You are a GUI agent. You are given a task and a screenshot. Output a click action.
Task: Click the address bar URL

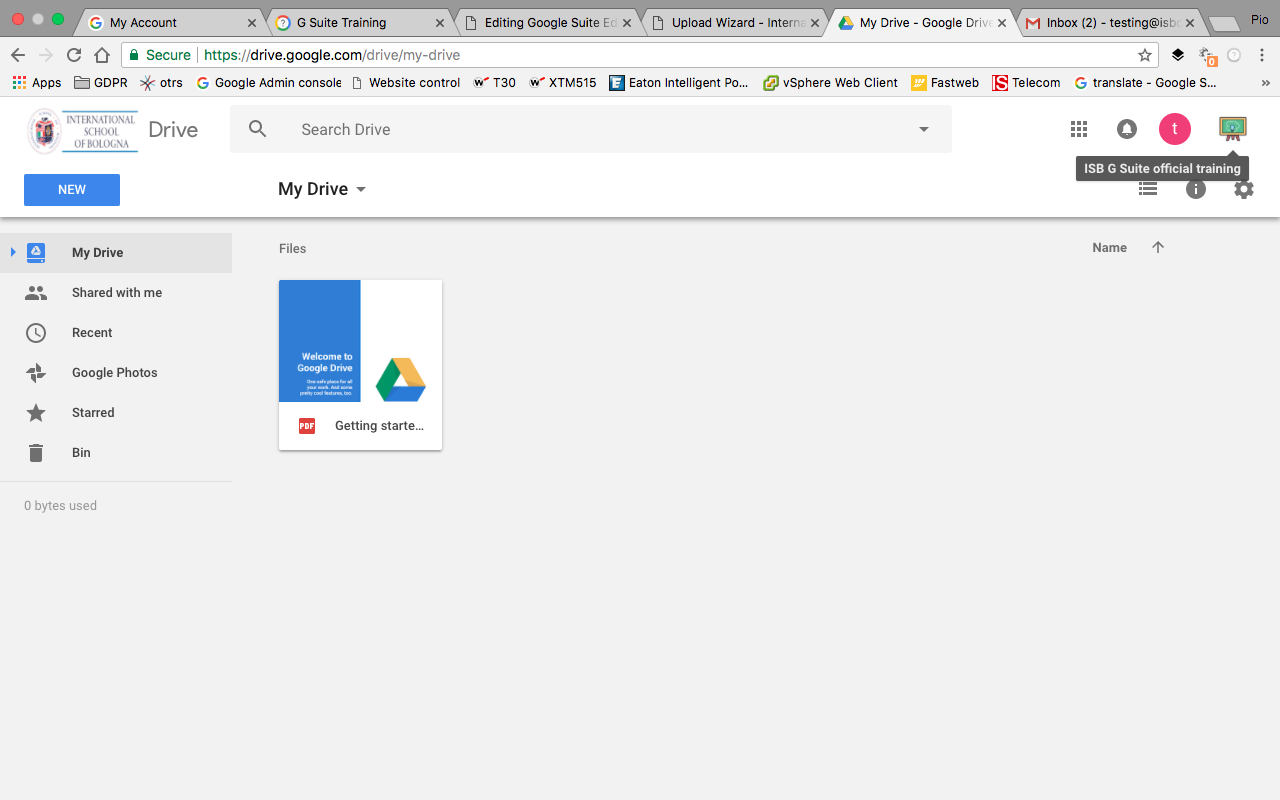pos(332,55)
